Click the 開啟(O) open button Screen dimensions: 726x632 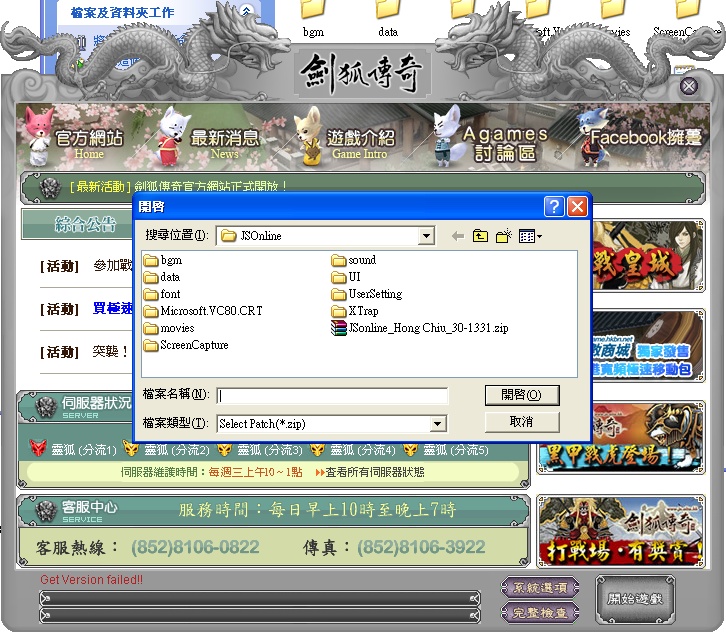[x=522, y=395]
